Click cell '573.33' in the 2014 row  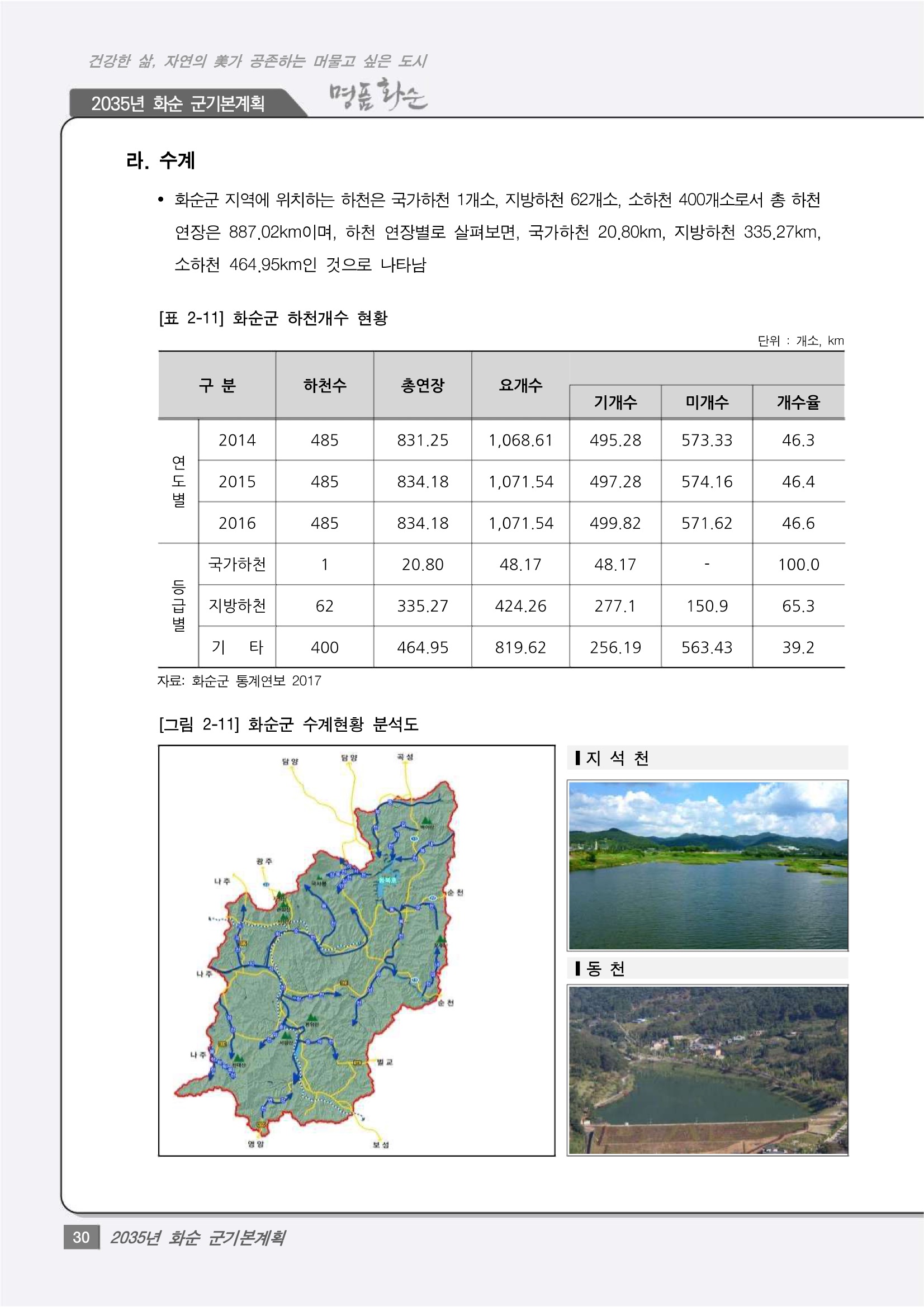(707, 440)
